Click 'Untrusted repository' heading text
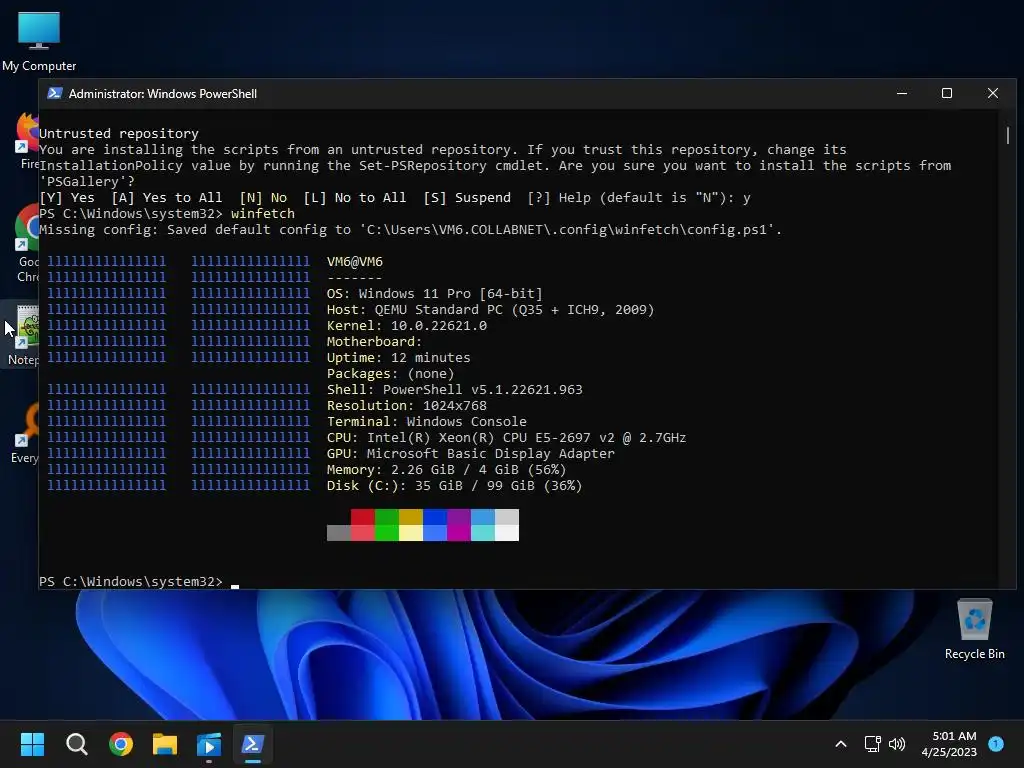 tap(119, 134)
